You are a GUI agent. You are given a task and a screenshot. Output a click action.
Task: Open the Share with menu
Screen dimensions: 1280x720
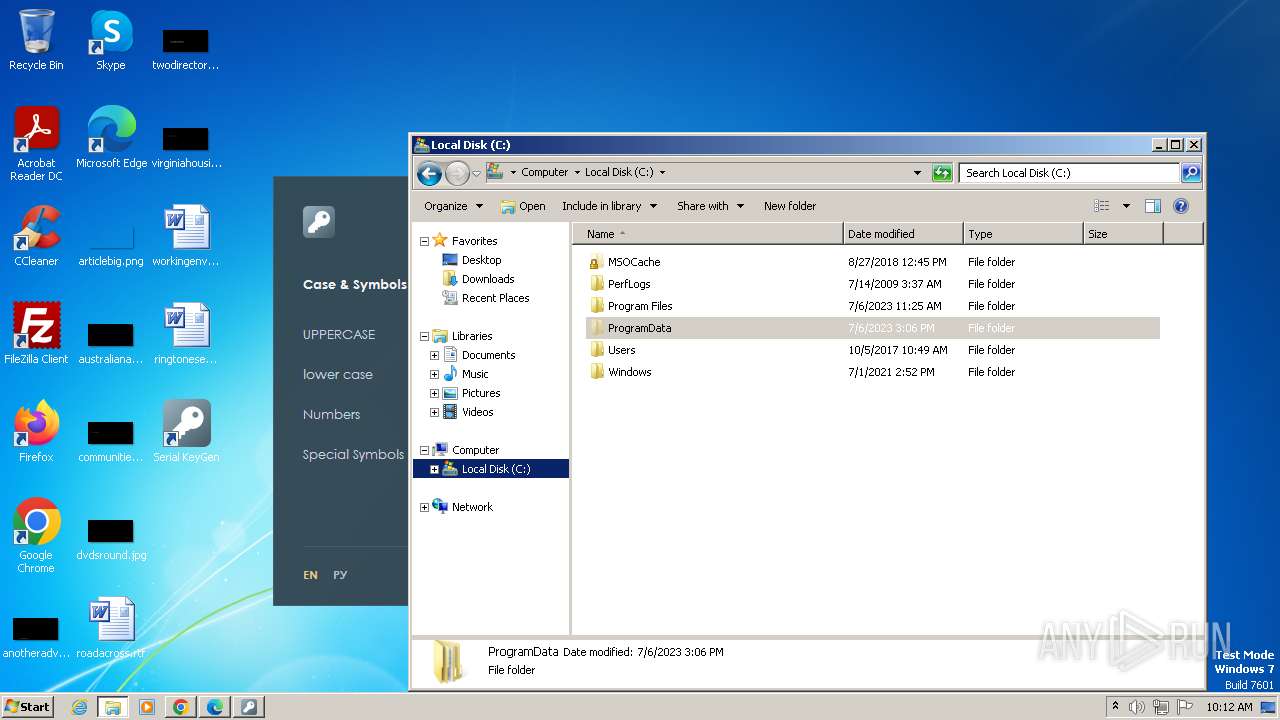tap(710, 206)
